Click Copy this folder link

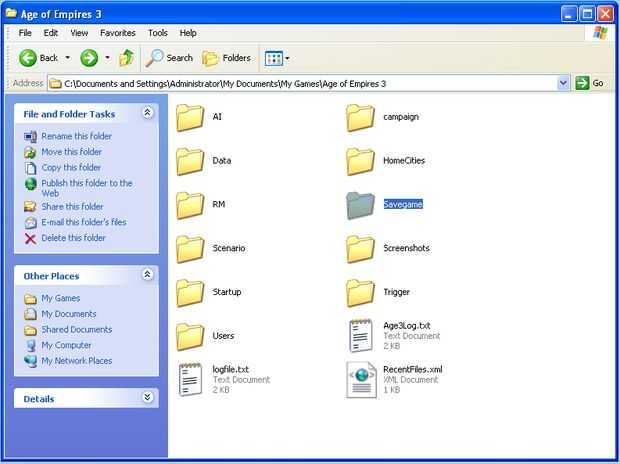[x=71, y=168]
